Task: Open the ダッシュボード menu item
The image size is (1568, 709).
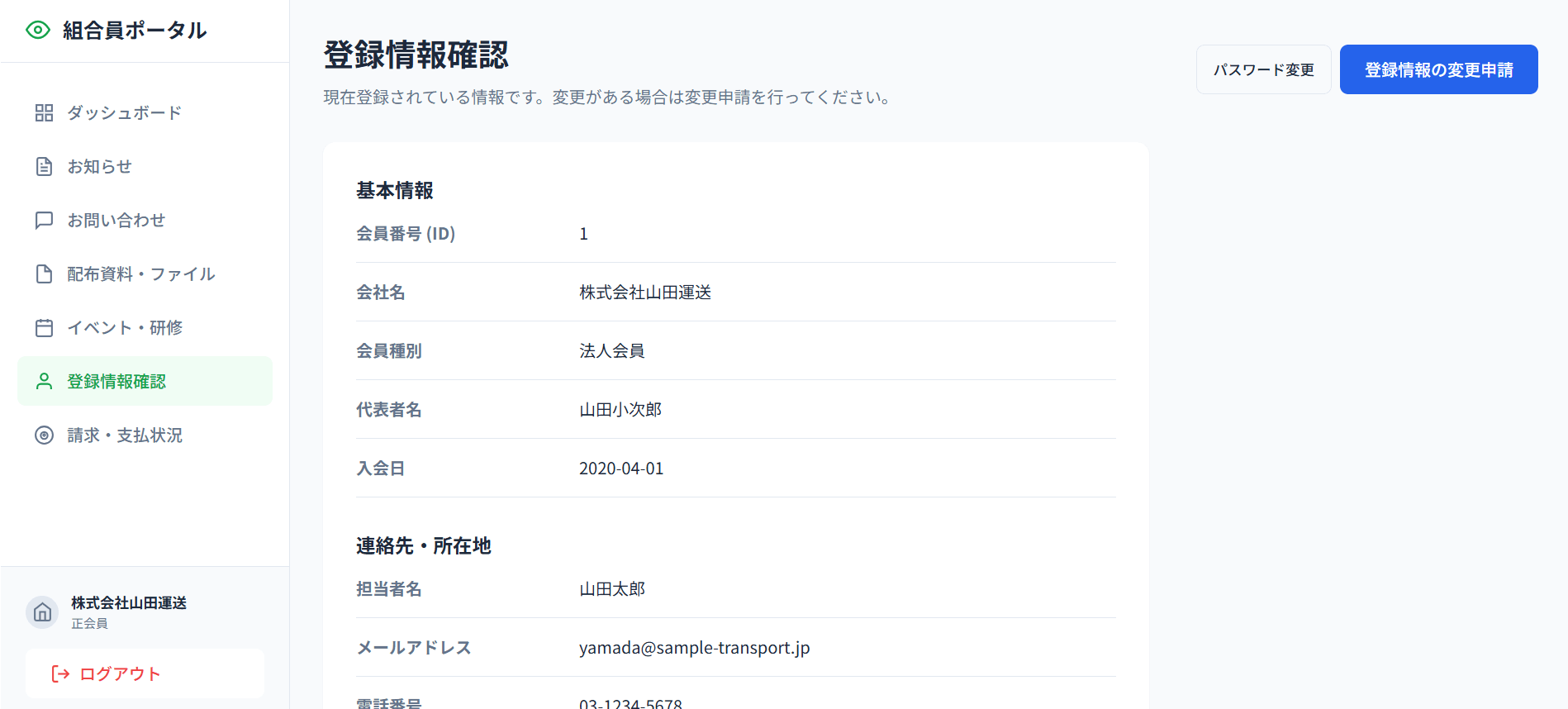Action: pos(124,113)
